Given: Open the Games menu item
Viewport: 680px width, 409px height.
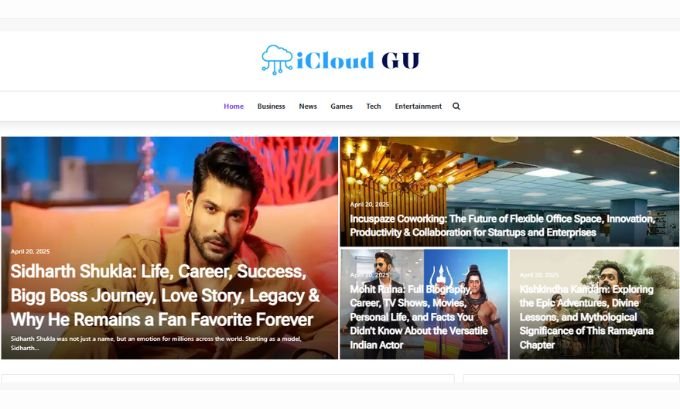Looking at the screenshot, I should click(341, 106).
